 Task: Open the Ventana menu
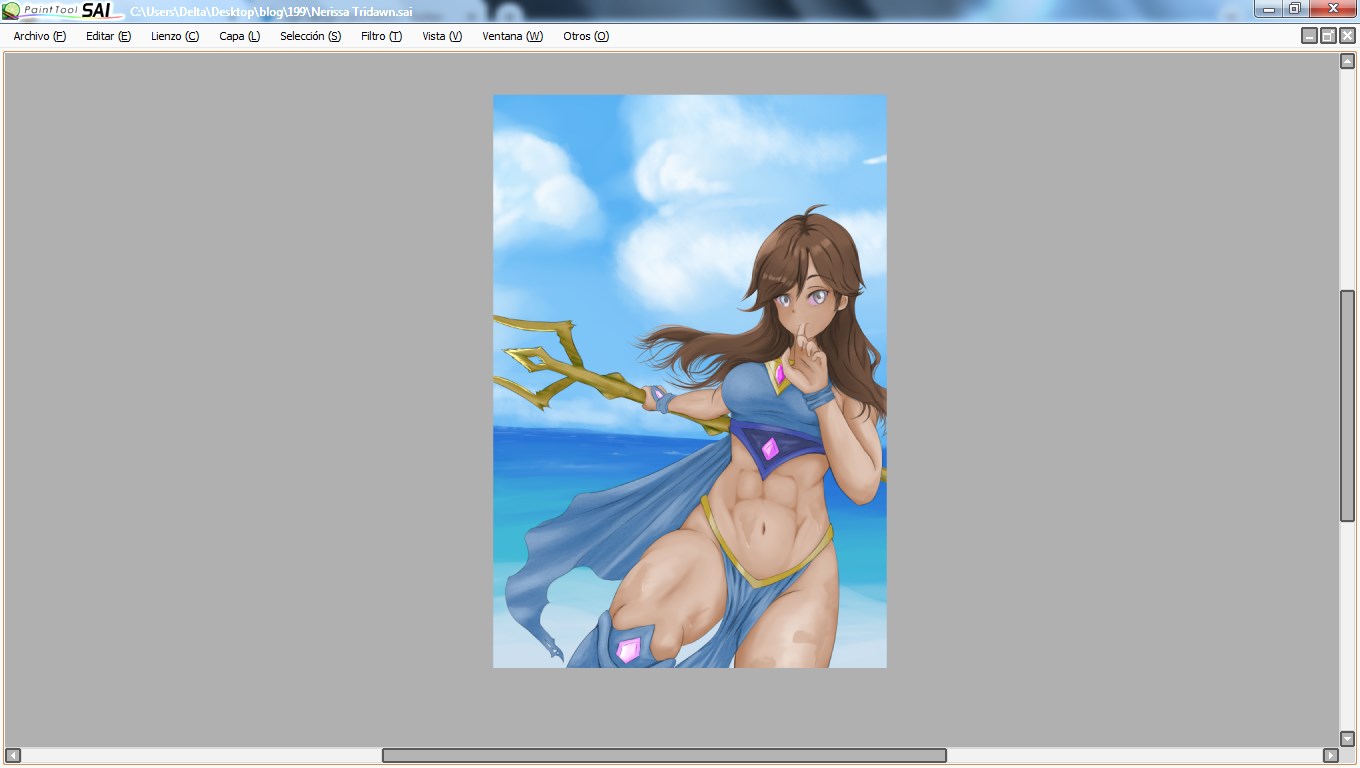pyautogui.click(x=512, y=36)
